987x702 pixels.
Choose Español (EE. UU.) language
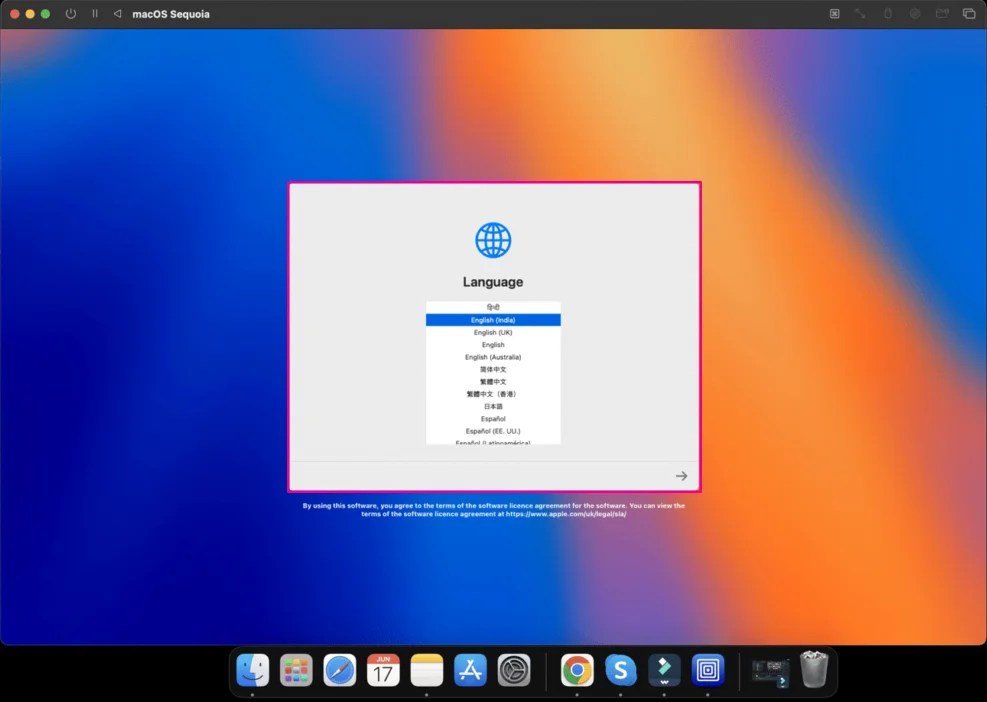[493, 431]
